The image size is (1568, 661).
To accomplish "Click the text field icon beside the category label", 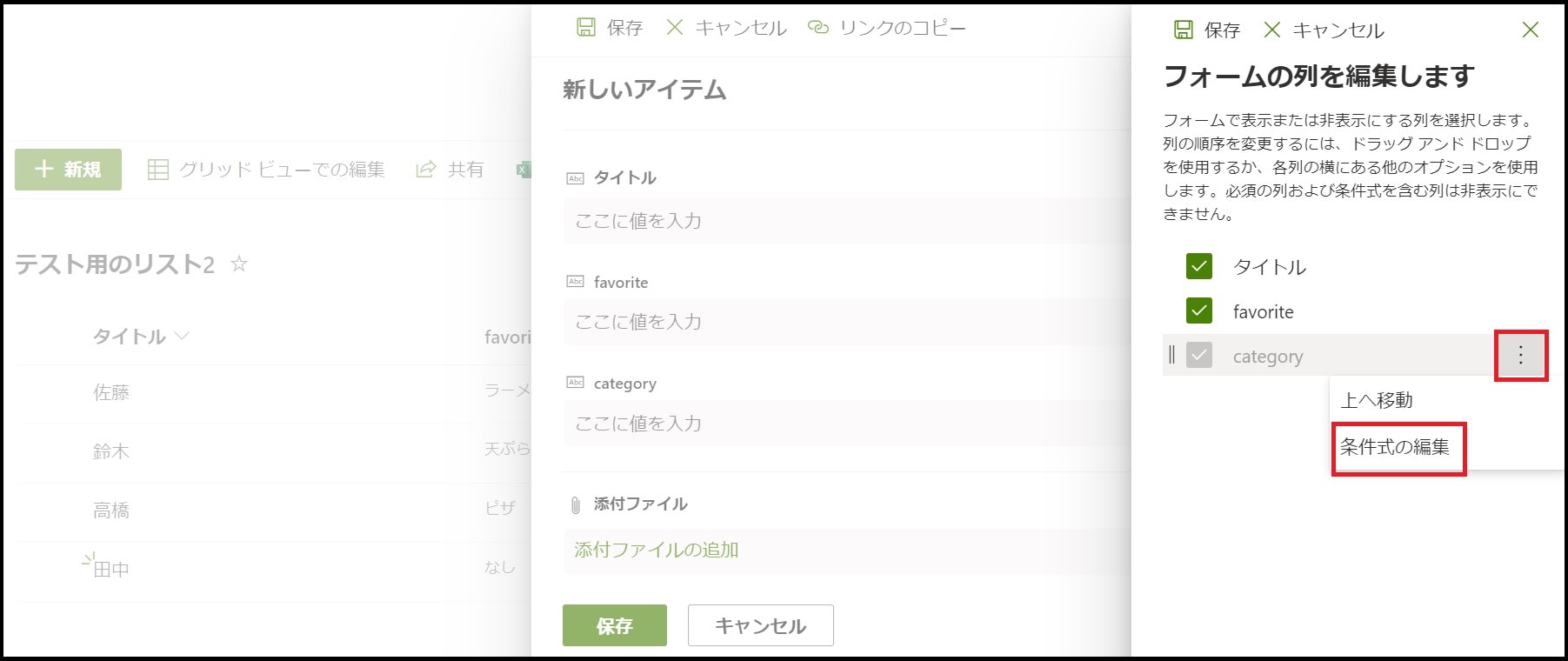I will click(575, 382).
